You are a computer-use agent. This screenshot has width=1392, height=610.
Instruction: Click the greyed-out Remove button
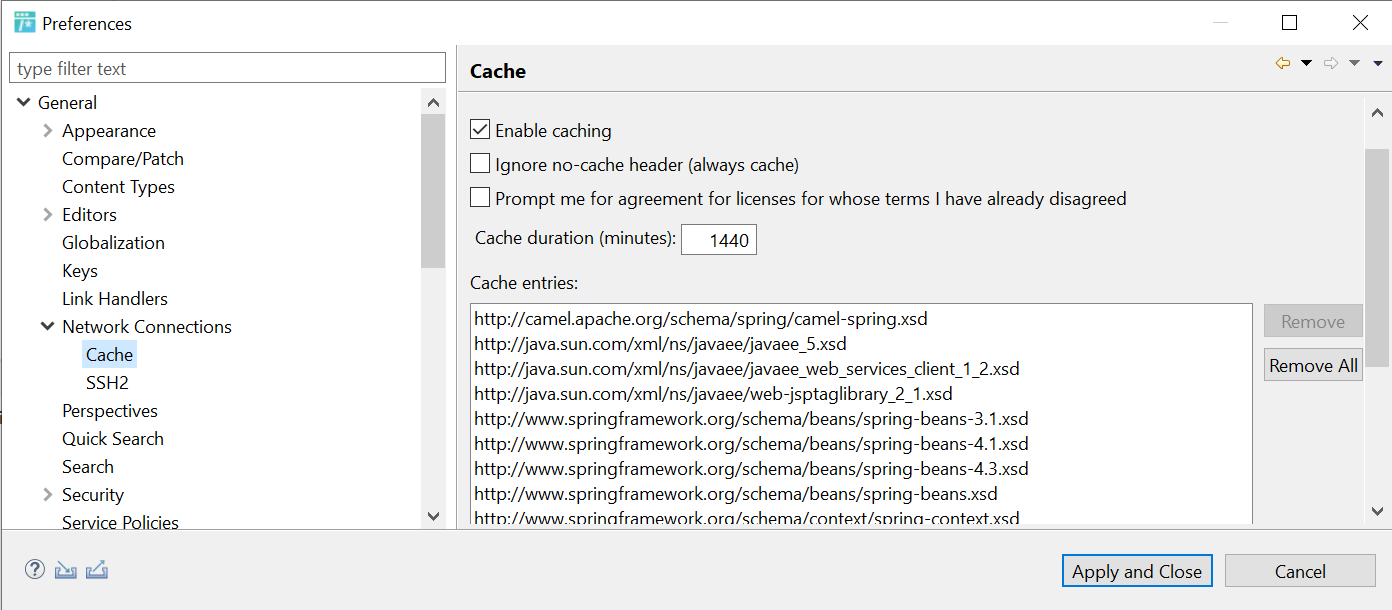[x=1313, y=321]
